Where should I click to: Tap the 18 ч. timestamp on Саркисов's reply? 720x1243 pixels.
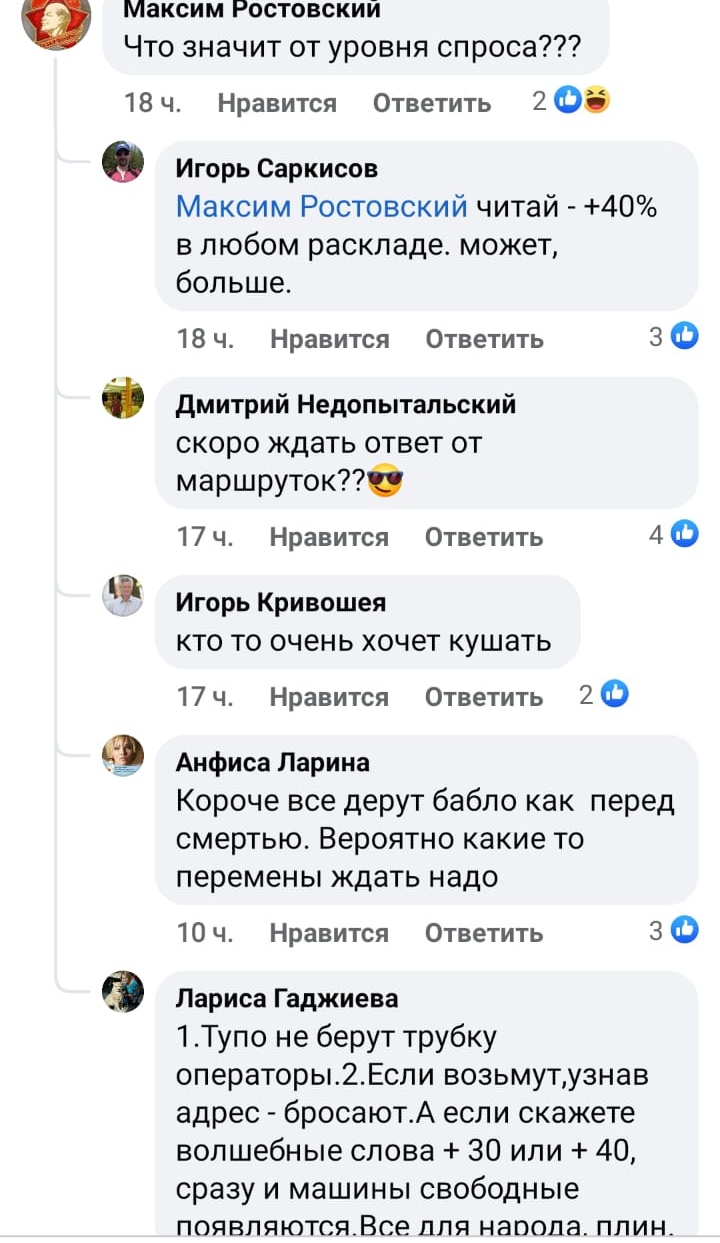pyautogui.click(x=205, y=339)
